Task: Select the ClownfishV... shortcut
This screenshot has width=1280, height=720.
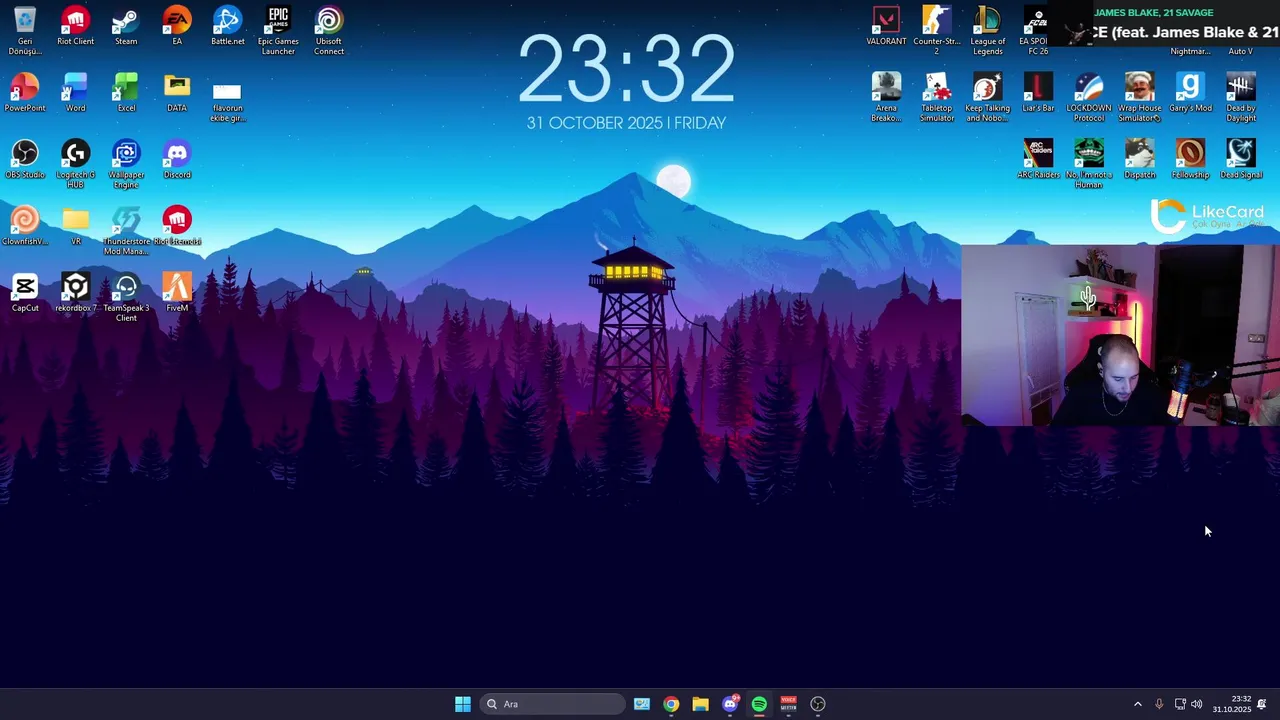Action: point(25,226)
